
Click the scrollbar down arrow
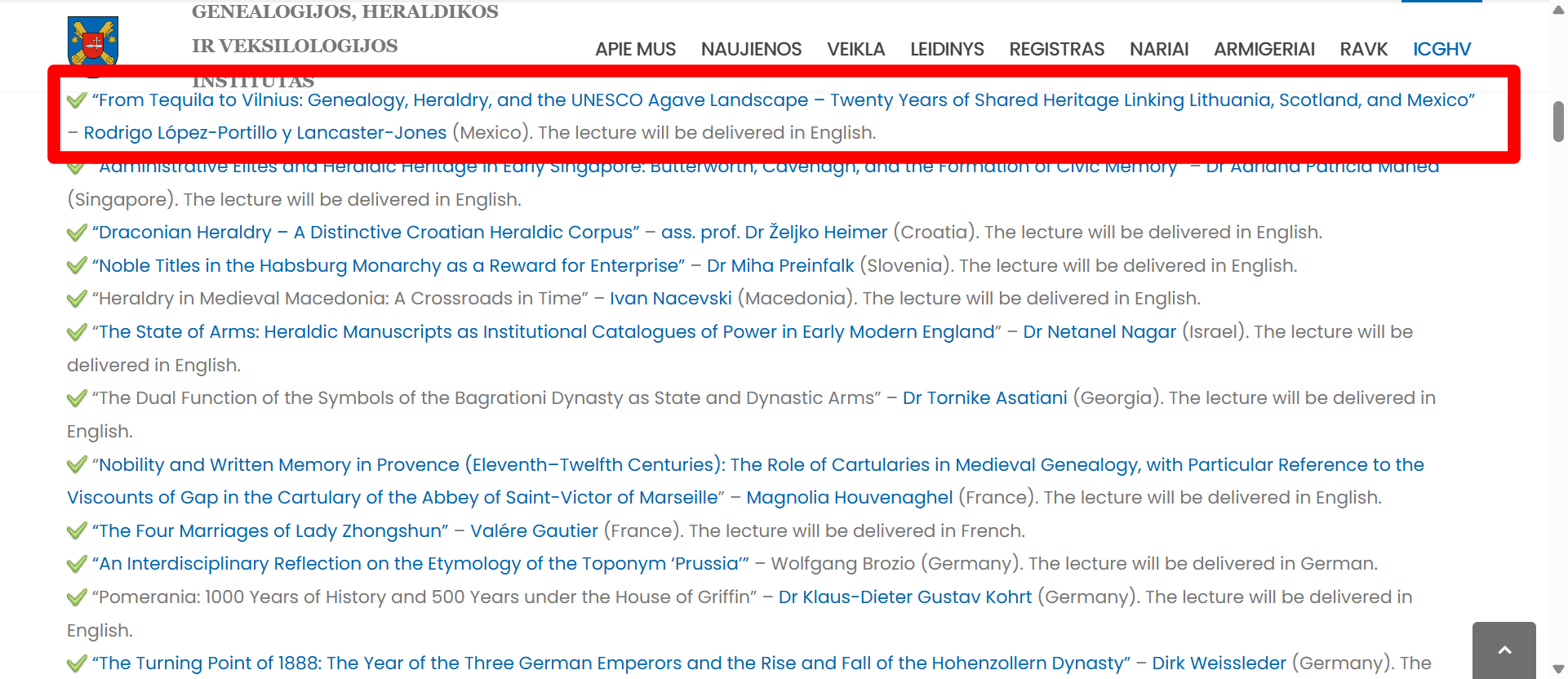1558,669
